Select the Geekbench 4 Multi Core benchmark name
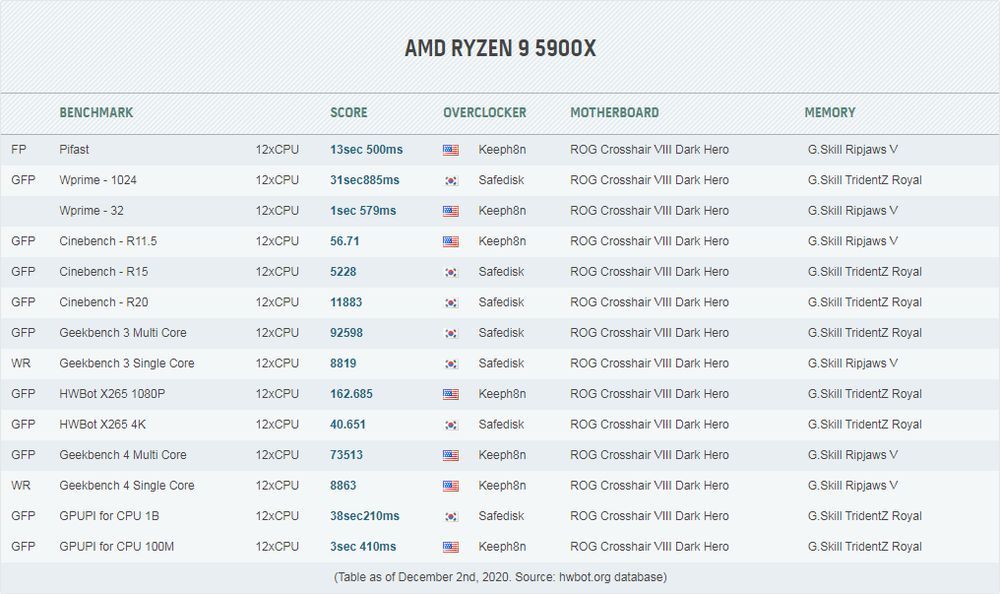The height and width of the screenshot is (594, 1000). coord(122,456)
